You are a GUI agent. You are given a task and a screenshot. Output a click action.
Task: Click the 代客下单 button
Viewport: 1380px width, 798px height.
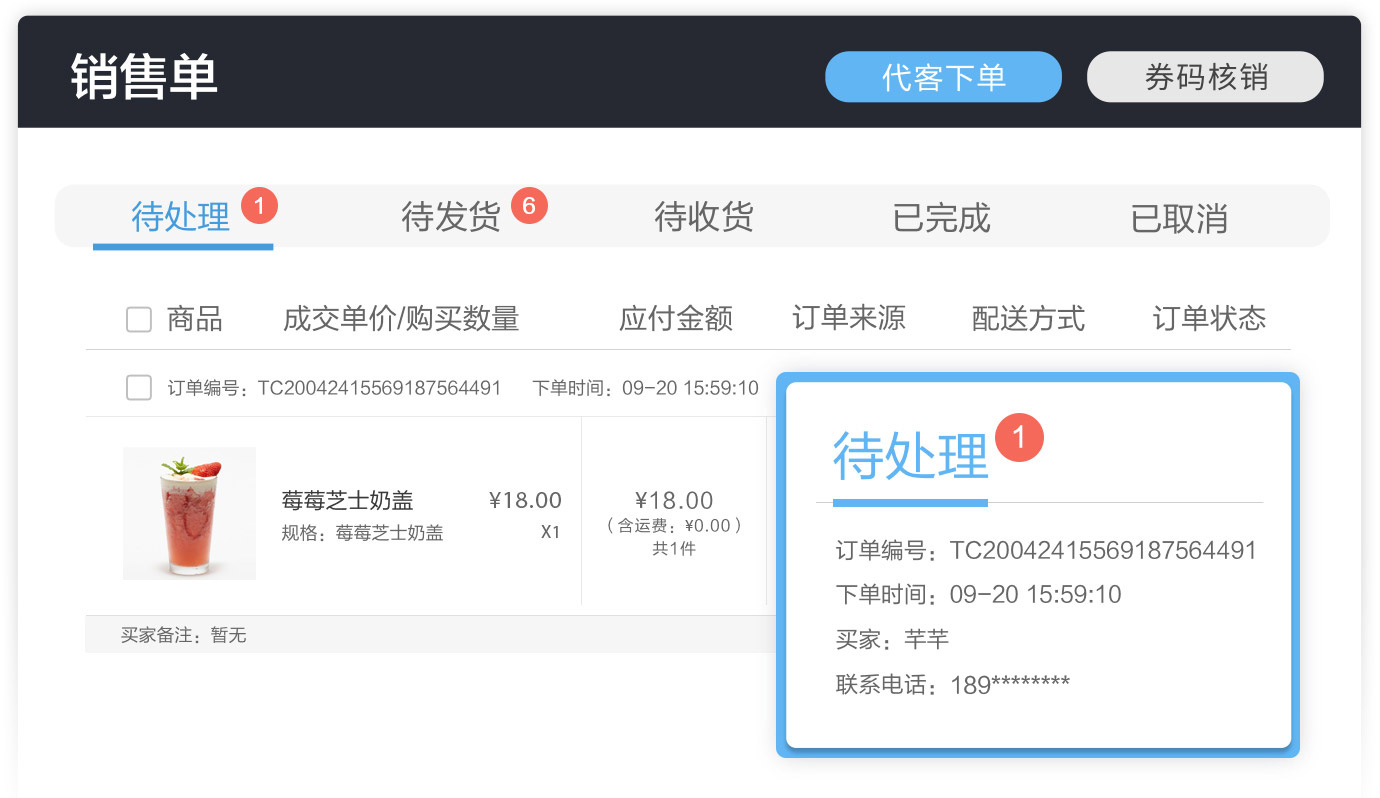[943, 76]
